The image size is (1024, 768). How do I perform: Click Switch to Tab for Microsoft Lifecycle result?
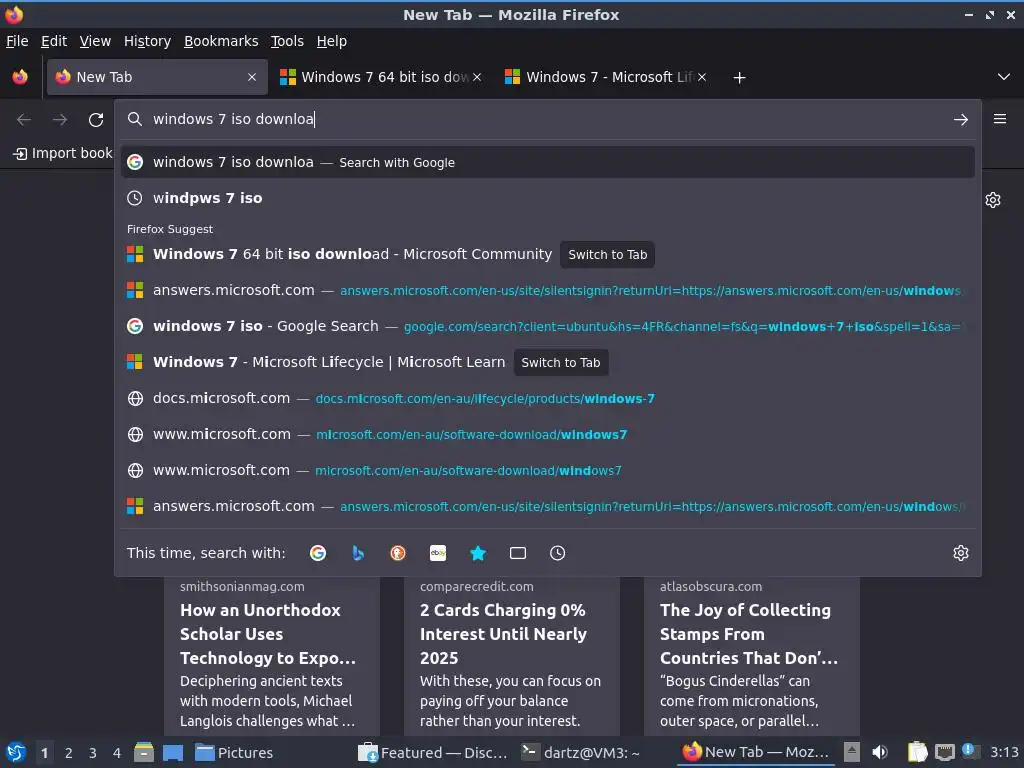[x=561, y=362]
